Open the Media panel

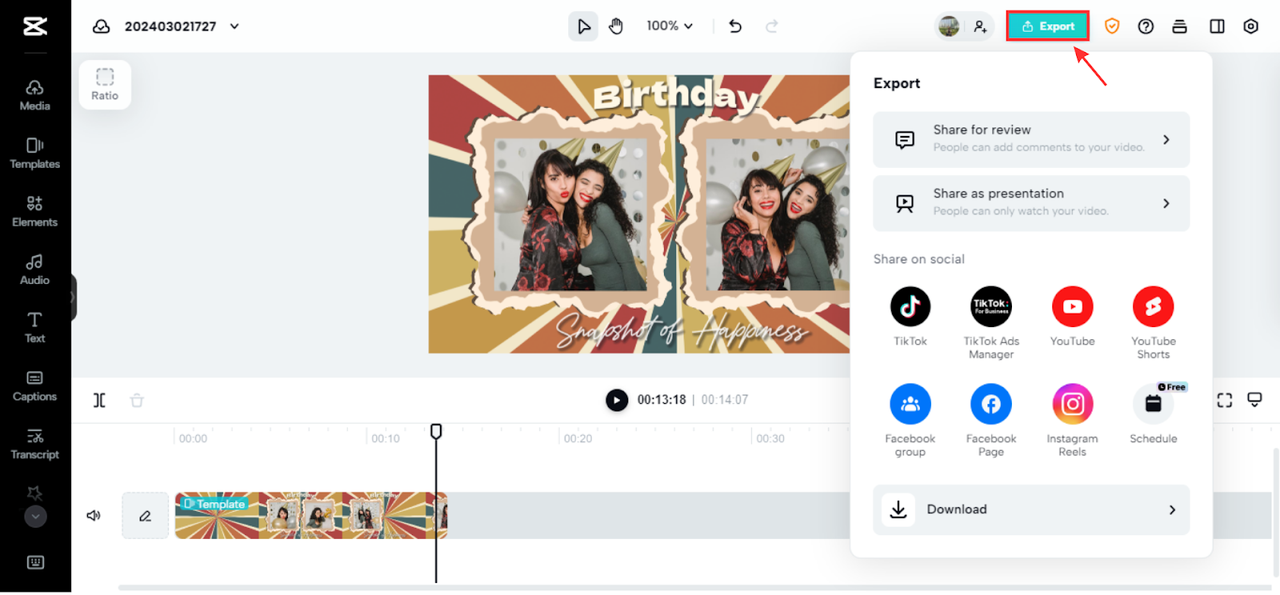(35, 95)
